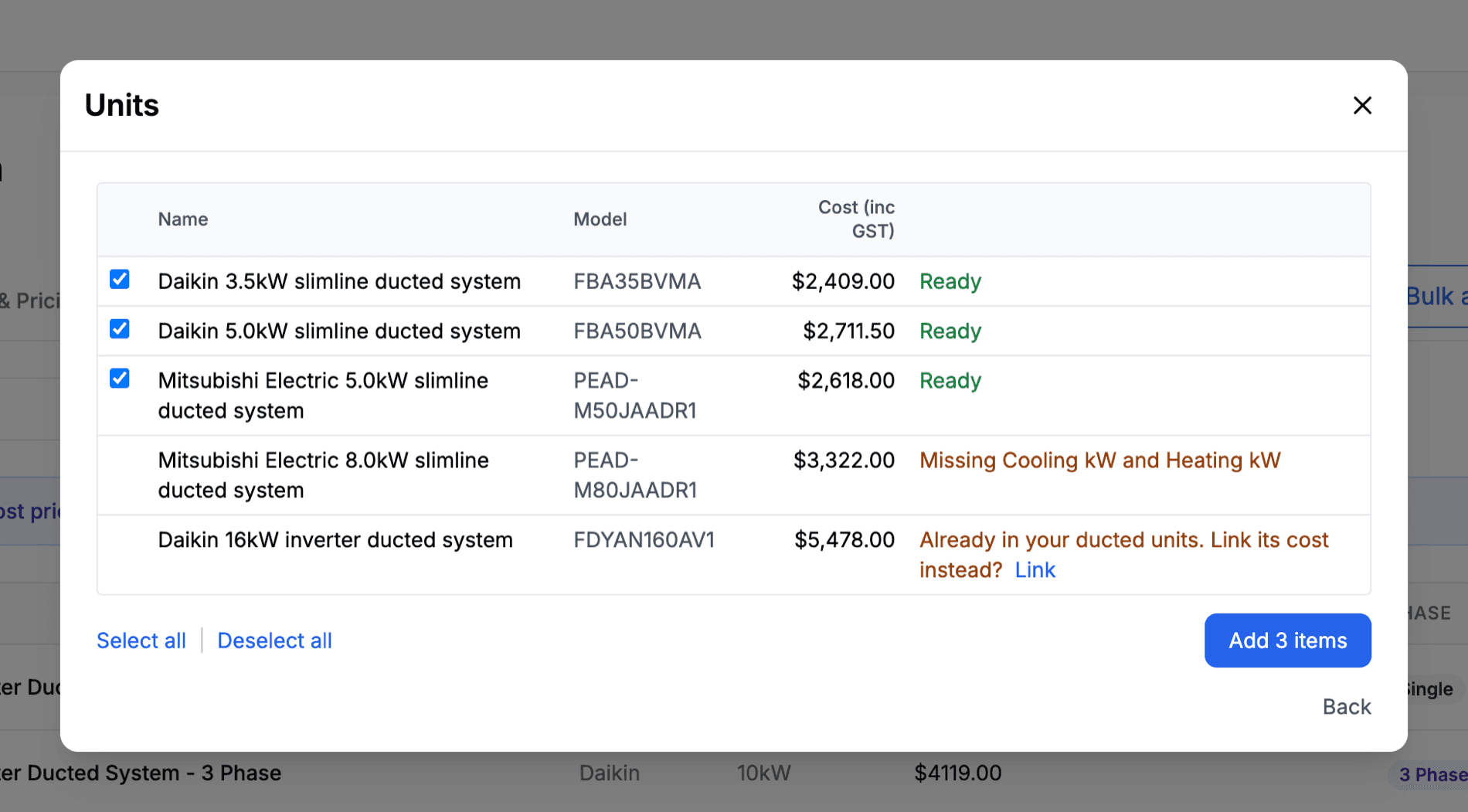
Task: Click Select all link
Action: coord(141,640)
